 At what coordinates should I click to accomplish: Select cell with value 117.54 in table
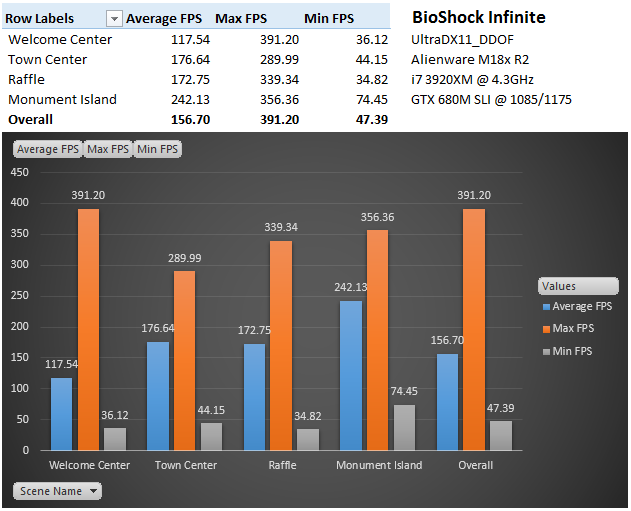pyautogui.click(x=190, y=39)
